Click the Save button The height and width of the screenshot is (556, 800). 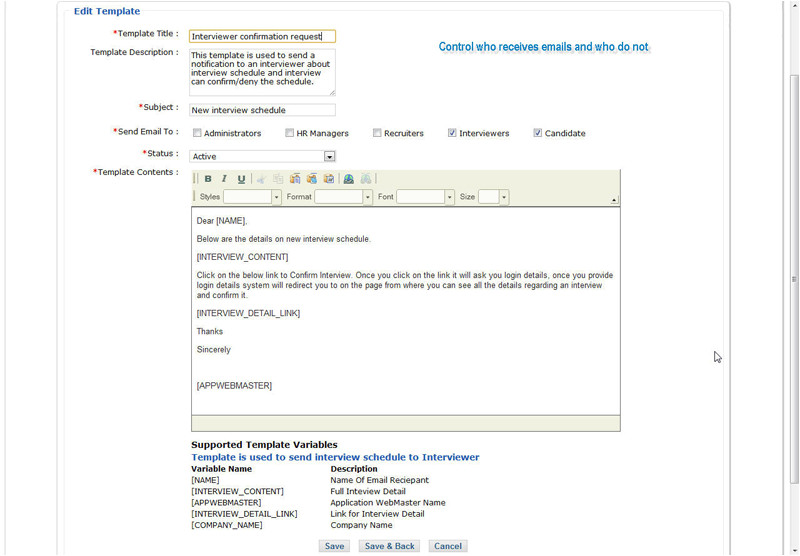point(334,546)
